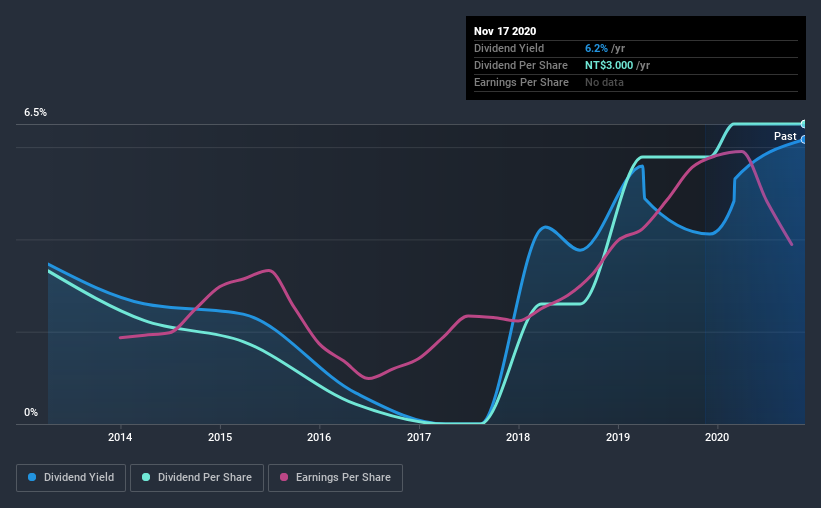Select the 2017 x-axis label
The width and height of the screenshot is (821, 508).
[419, 437]
